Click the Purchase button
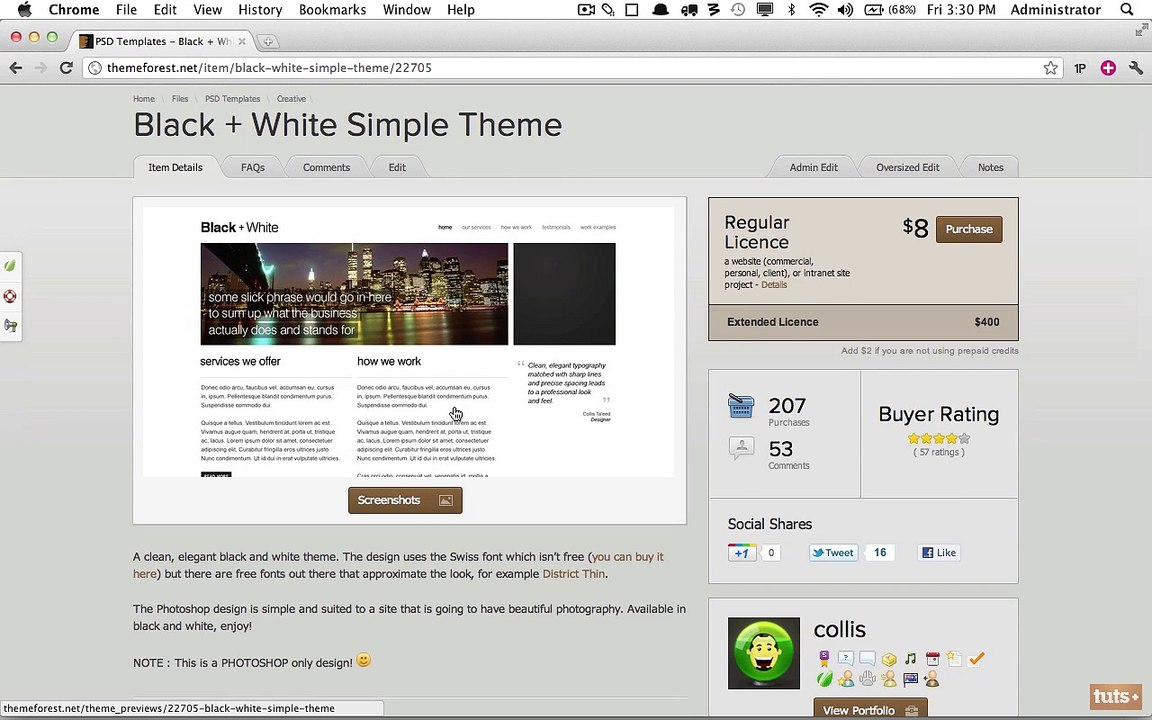 pos(969,229)
